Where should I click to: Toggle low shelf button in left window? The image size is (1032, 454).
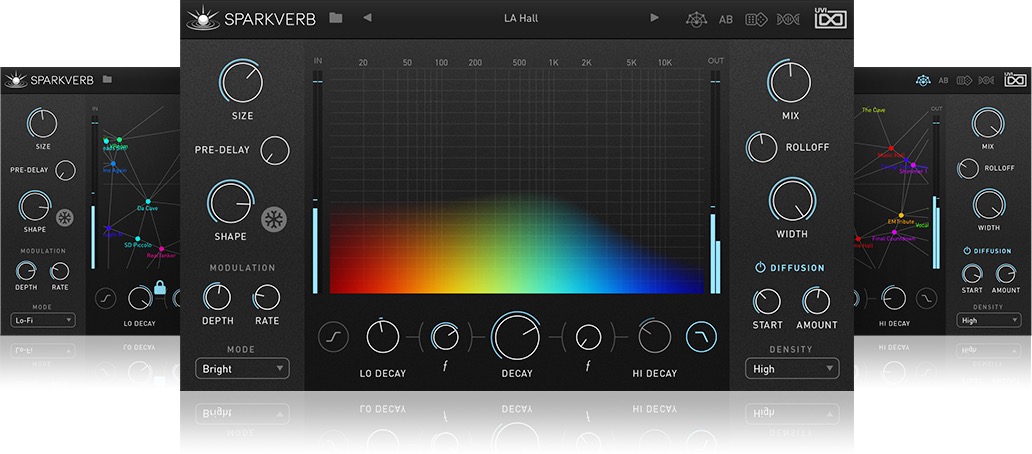click(105, 299)
